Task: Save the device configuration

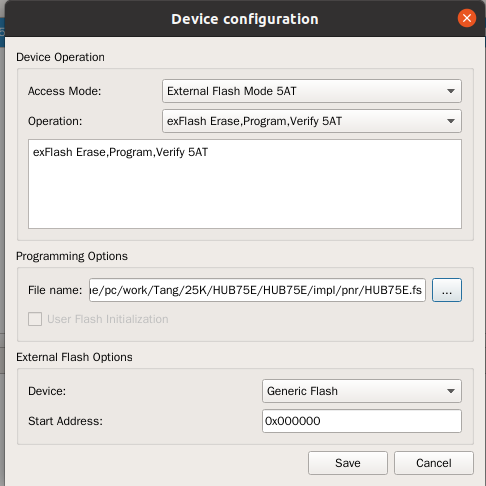Action: [x=348, y=463]
